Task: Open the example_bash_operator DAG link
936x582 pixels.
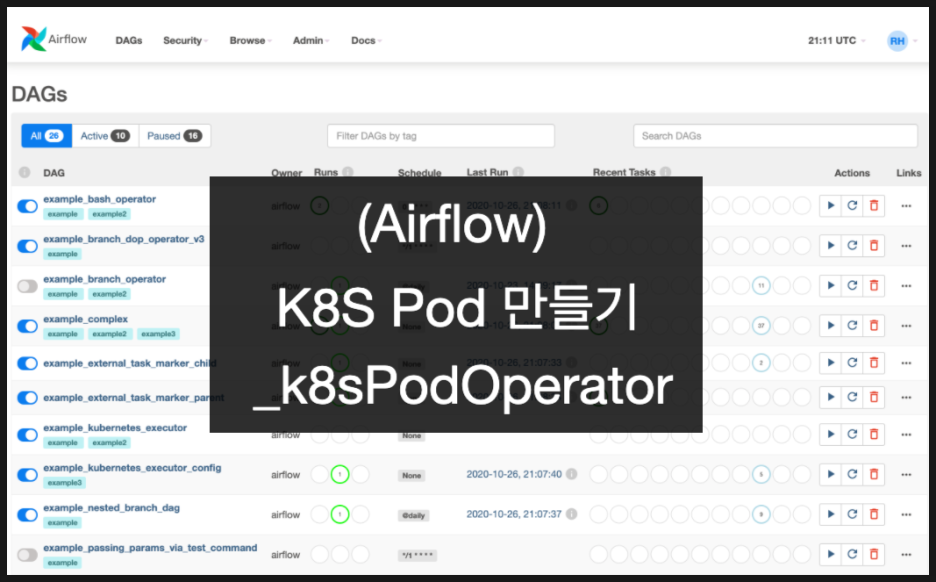Action: coord(100,199)
